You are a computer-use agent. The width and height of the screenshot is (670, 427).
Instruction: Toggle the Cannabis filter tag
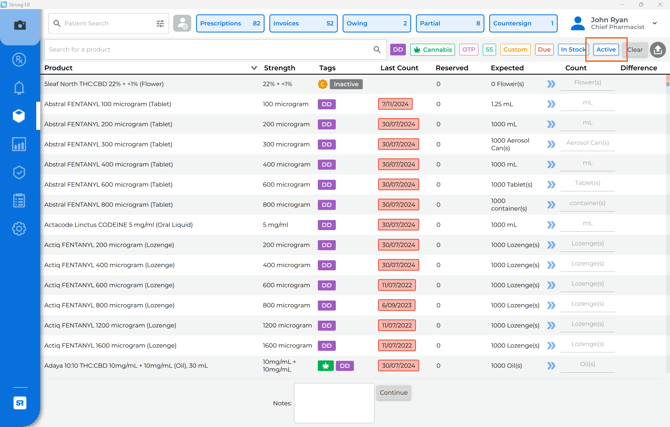[433, 49]
